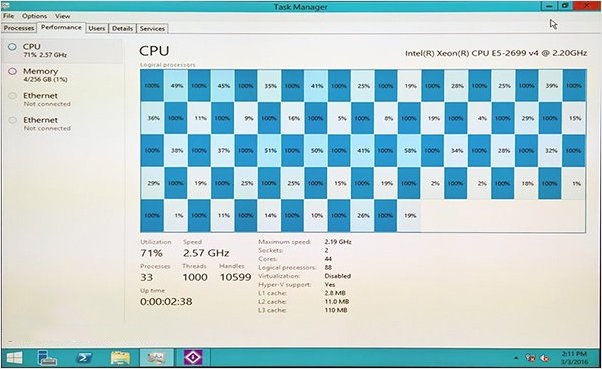This screenshot has width=602, height=369.
Task: Select the Memory circle icon in sidebar
Action: coord(12,71)
